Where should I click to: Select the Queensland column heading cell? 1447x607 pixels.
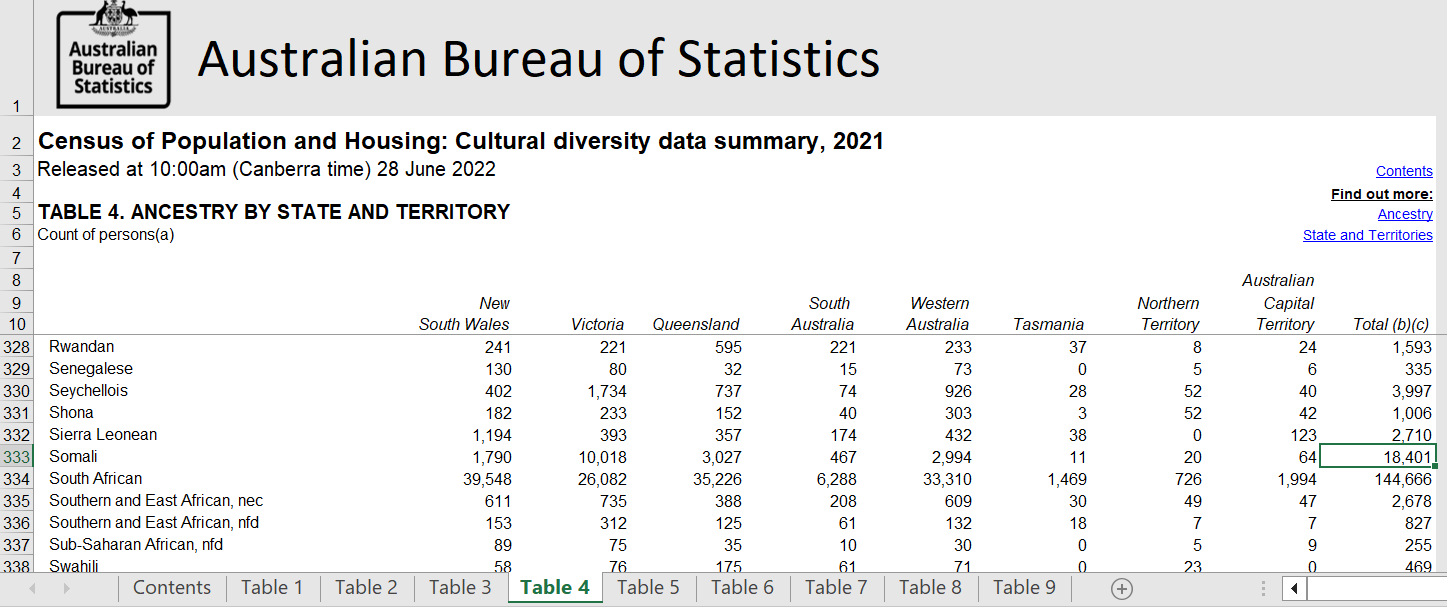point(696,324)
